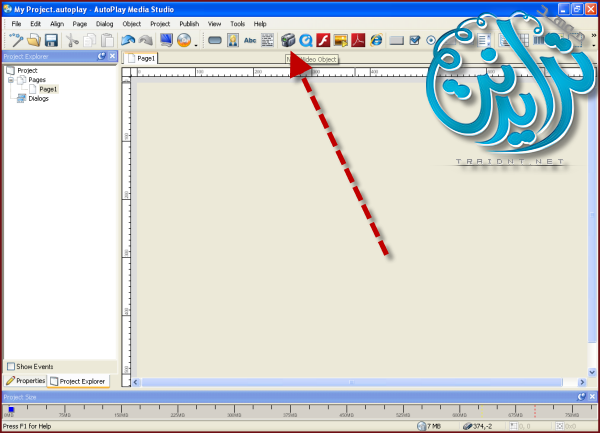The width and height of the screenshot is (600, 433).
Task: Open the Object menu
Action: point(132,24)
